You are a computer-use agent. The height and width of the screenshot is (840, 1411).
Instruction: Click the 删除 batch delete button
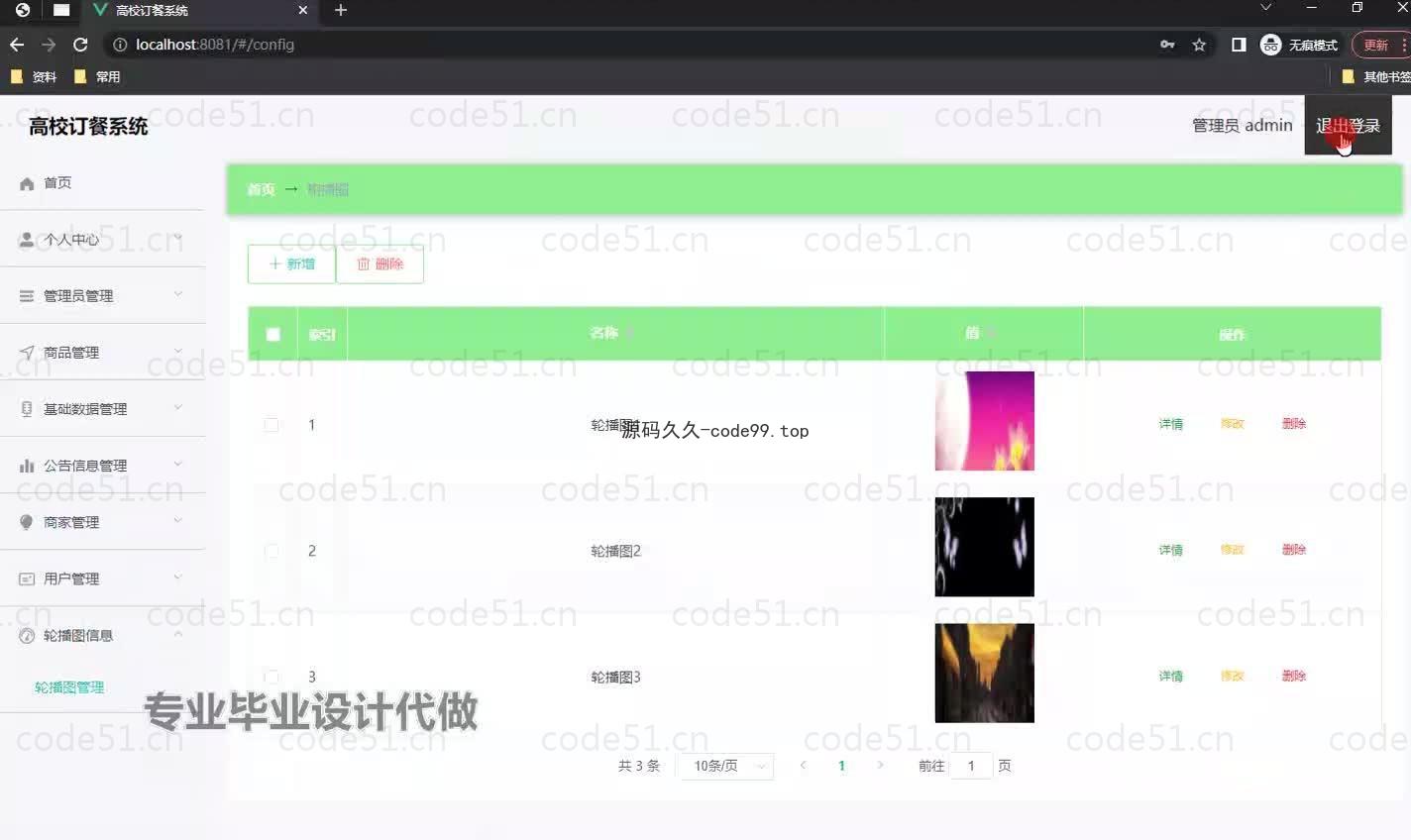click(380, 264)
